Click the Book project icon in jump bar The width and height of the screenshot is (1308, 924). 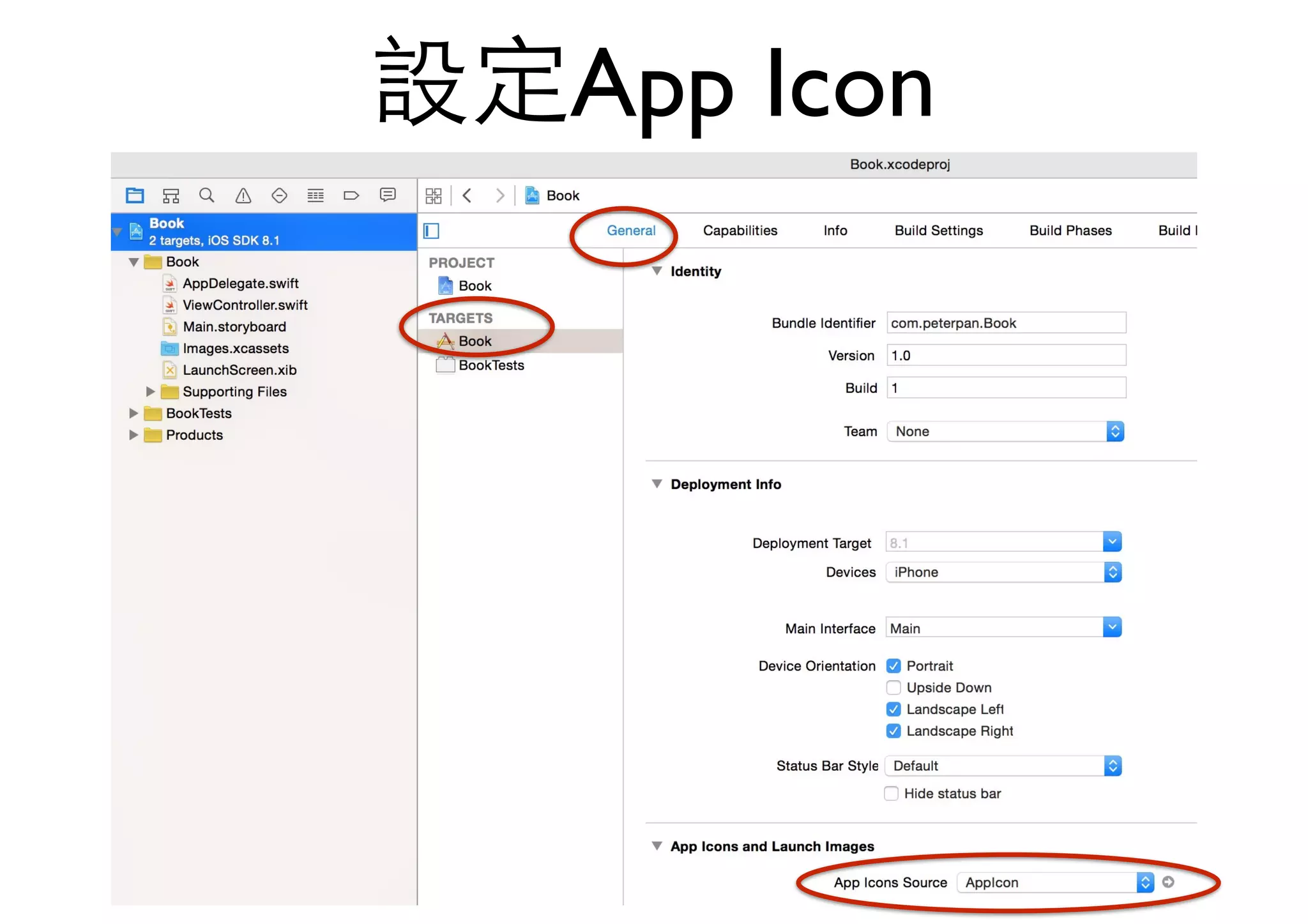pos(532,195)
